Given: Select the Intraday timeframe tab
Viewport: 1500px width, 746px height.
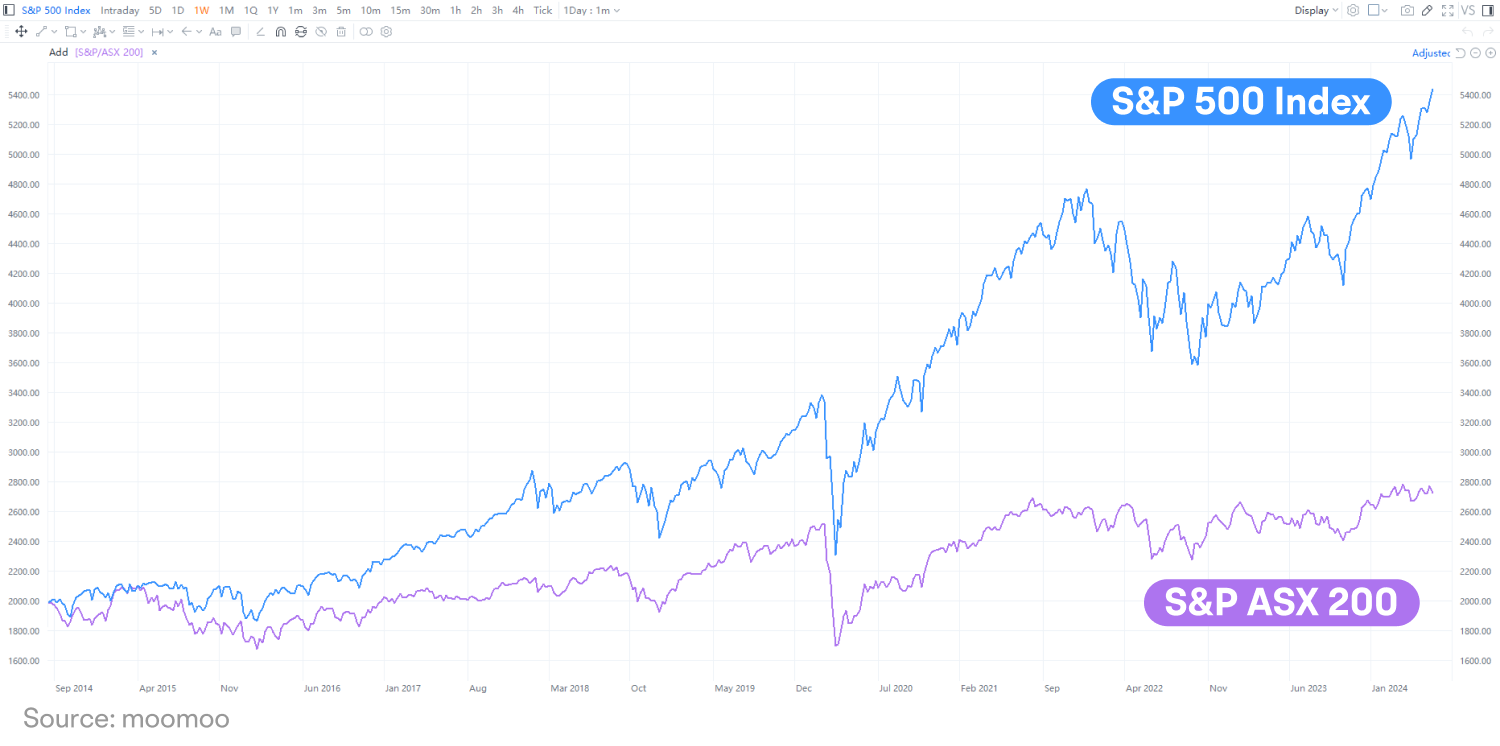Looking at the screenshot, I should click(x=120, y=10).
